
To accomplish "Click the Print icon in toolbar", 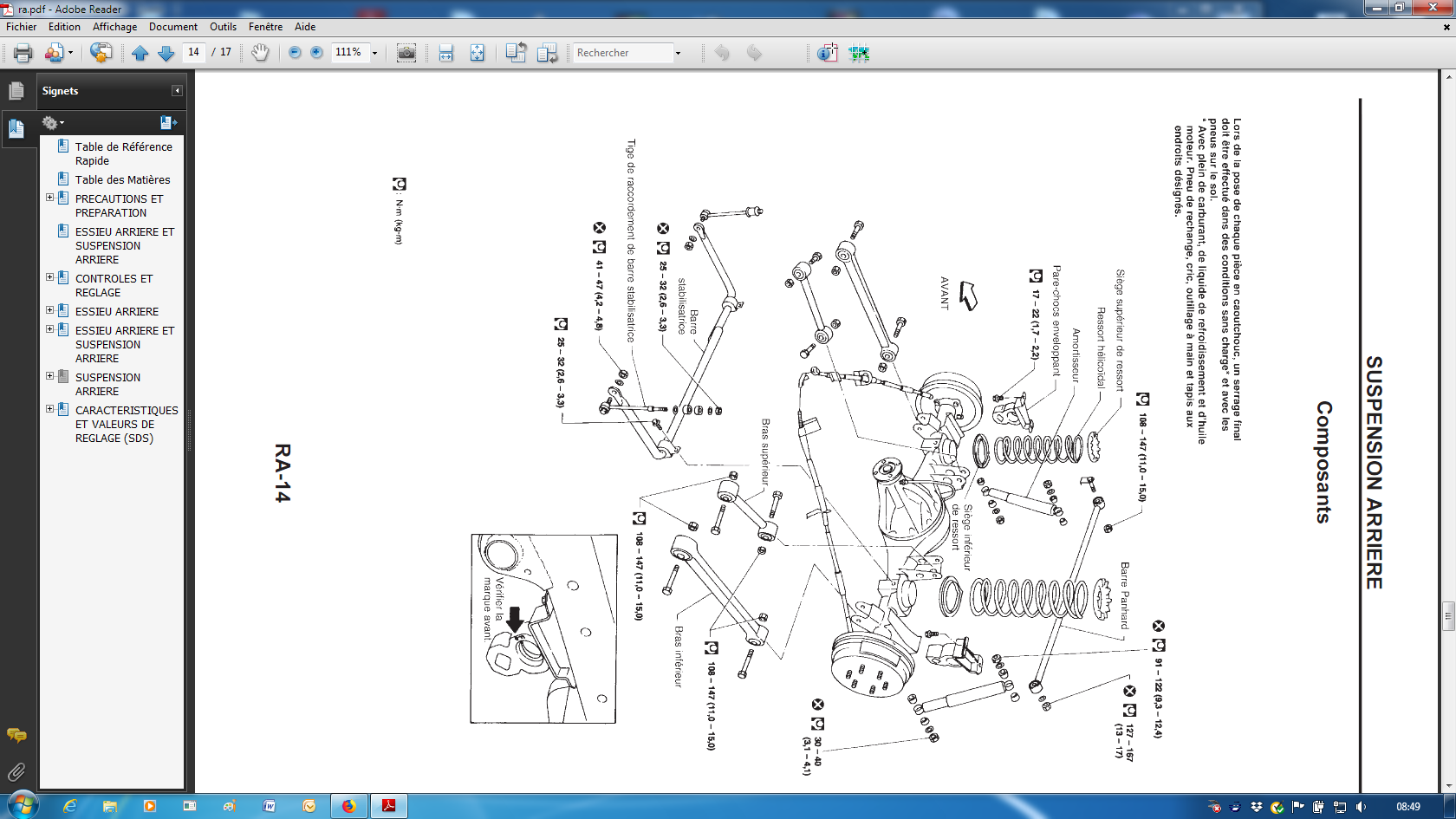I will [23, 53].
